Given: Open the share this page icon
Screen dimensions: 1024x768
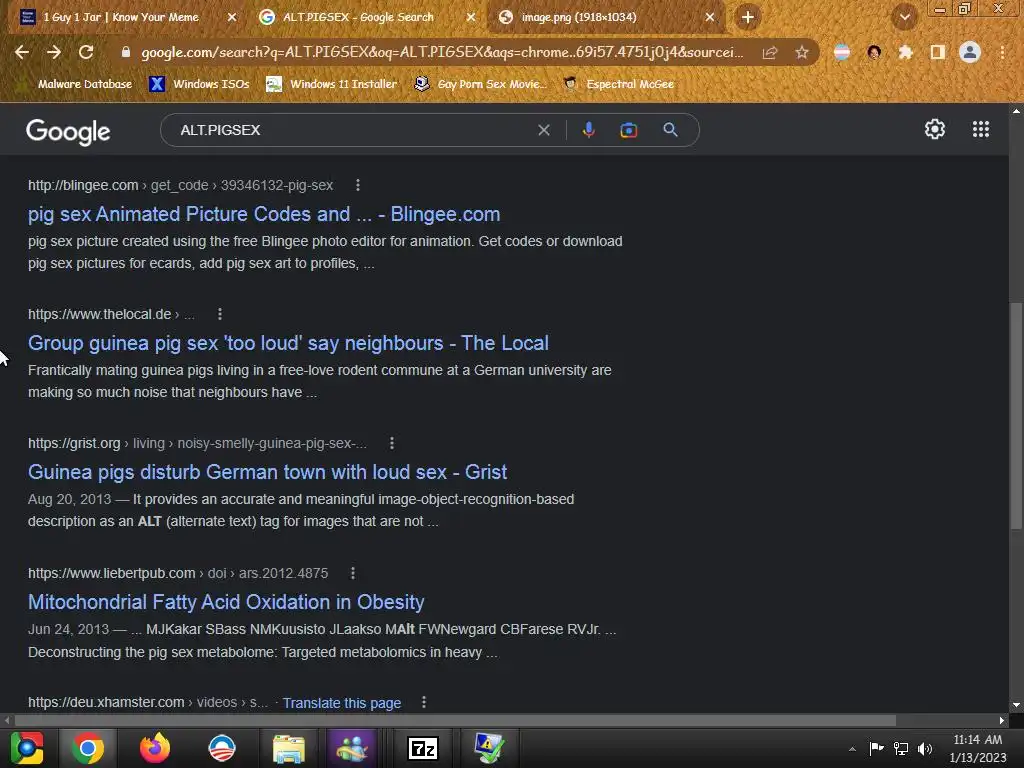Looking at the screenshot, I should pyautogui.click(x=770, y=52).
